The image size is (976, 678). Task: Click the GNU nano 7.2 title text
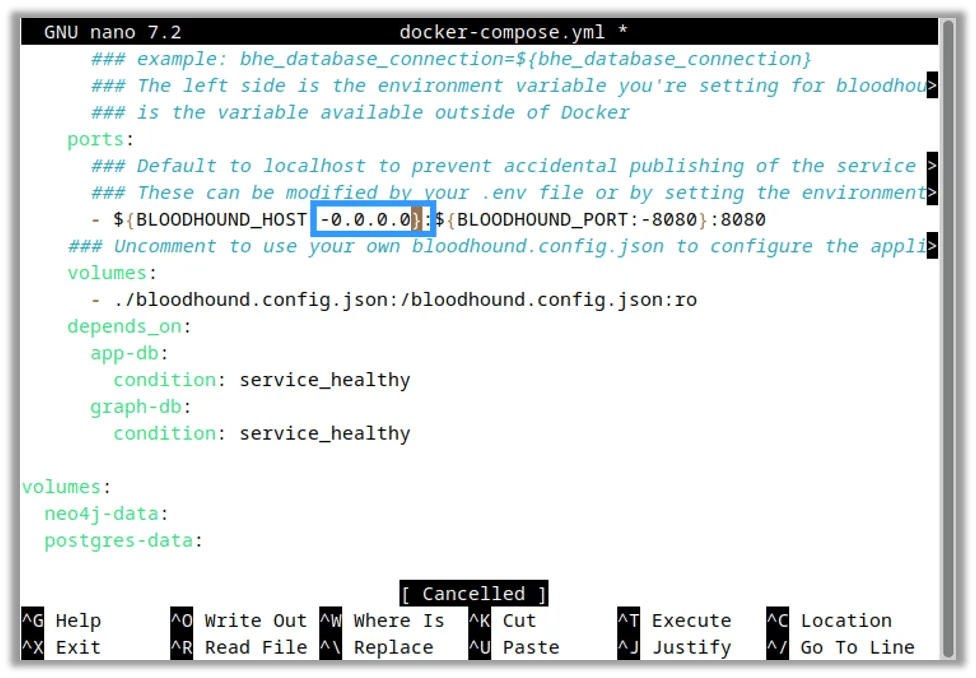(x=113, y=32)
